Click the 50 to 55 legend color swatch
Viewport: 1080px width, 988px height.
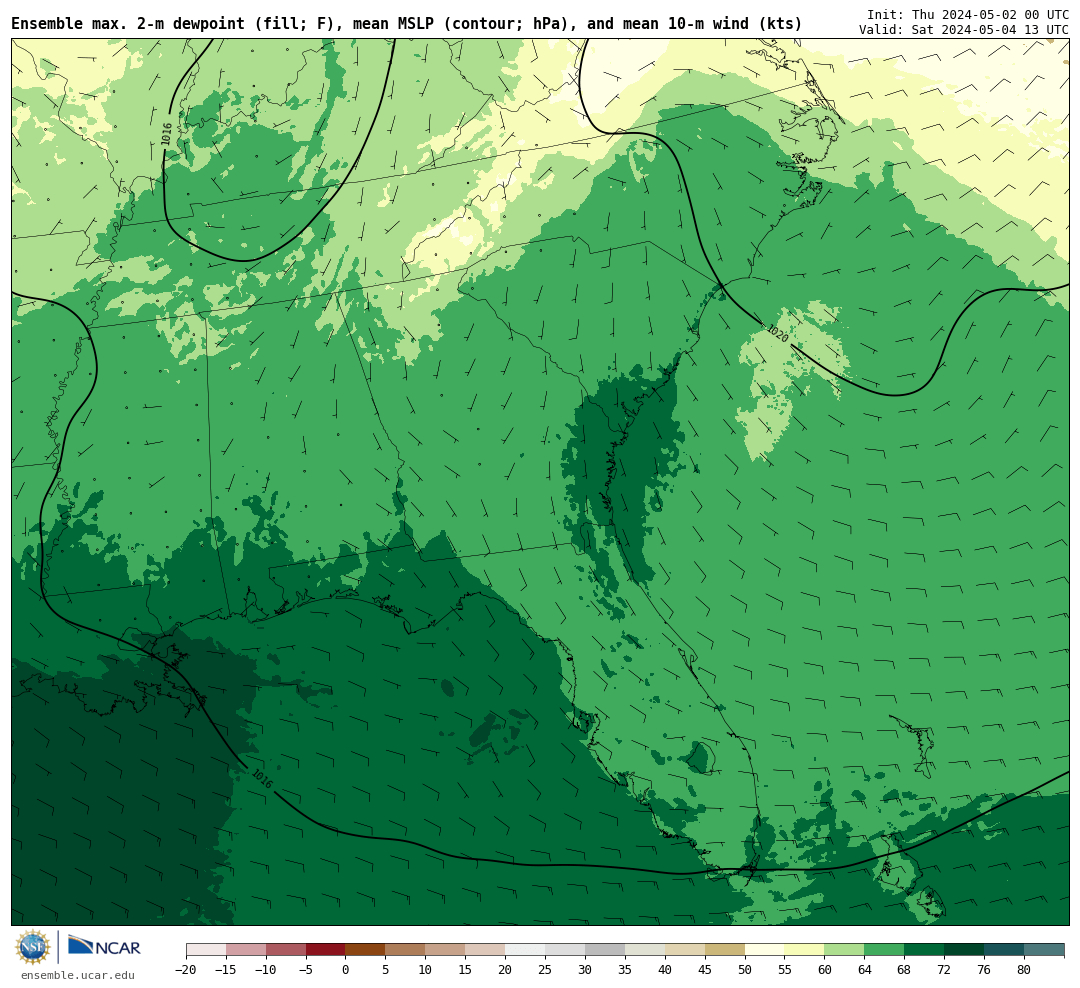765,950
